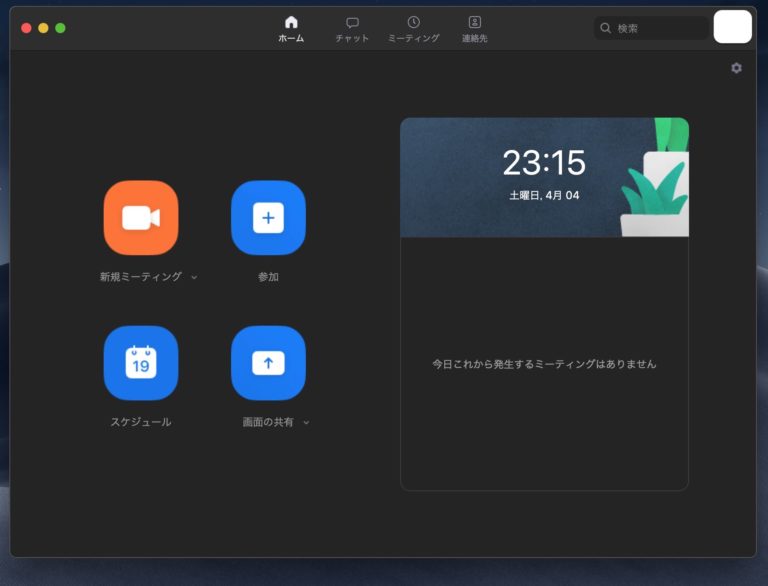768x586 pixels.
Task: Expand the 新規ミーティング dropdown chevron
Action: click(x=194, y=277)
